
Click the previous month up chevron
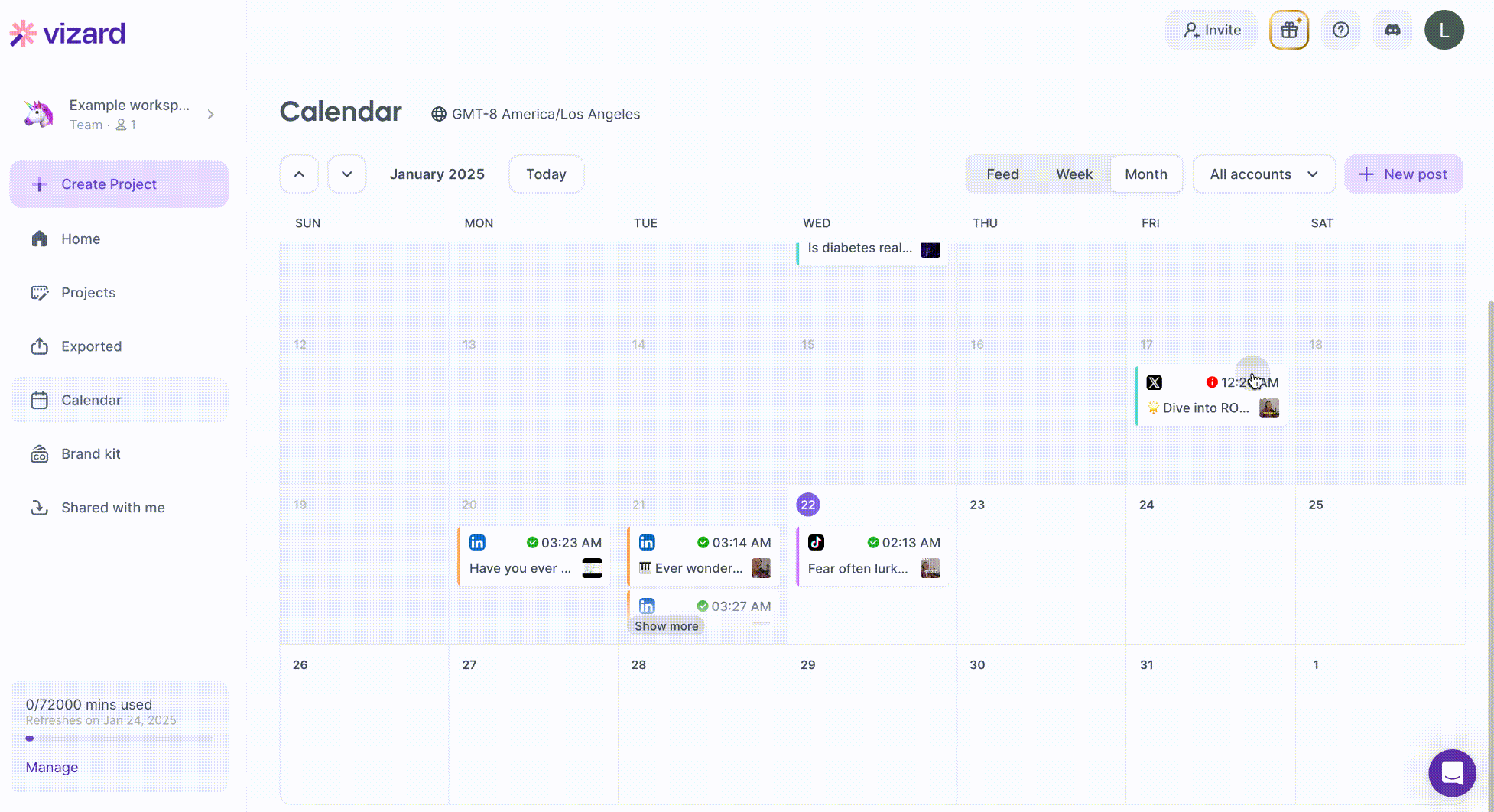298,174
